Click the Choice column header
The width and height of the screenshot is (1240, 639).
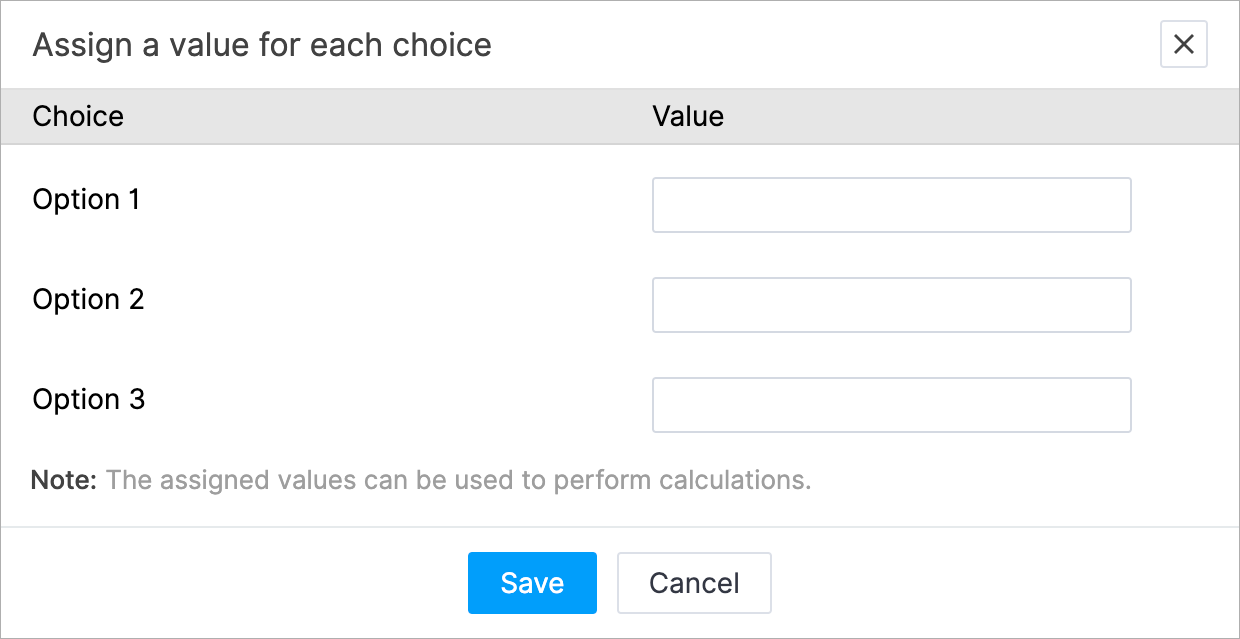click(x=78, y=116)
